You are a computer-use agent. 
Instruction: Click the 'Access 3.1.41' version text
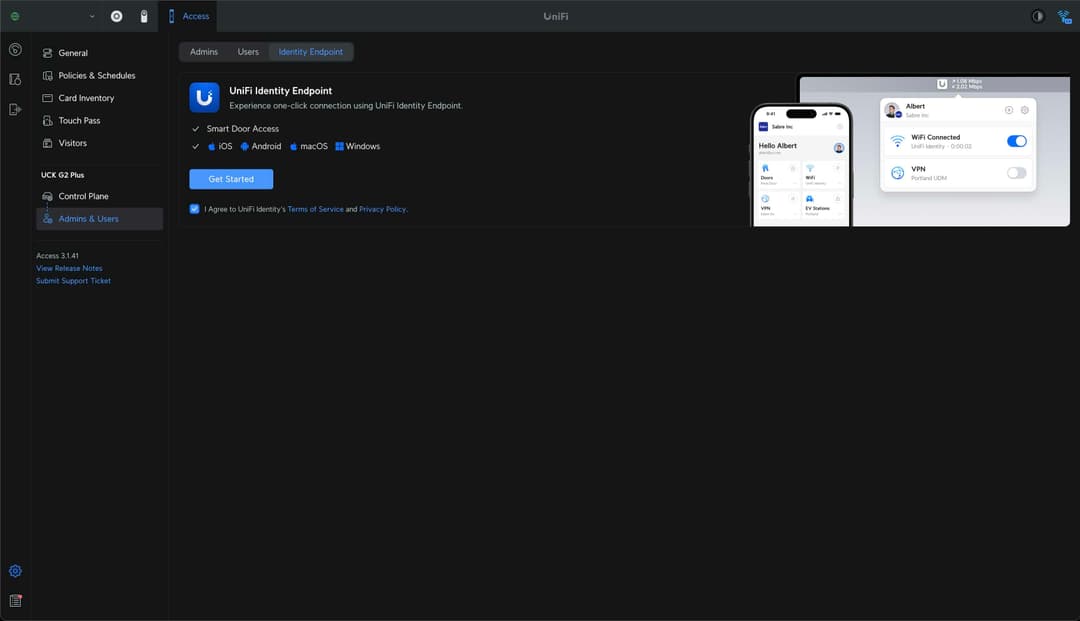[x=57, y=255]
